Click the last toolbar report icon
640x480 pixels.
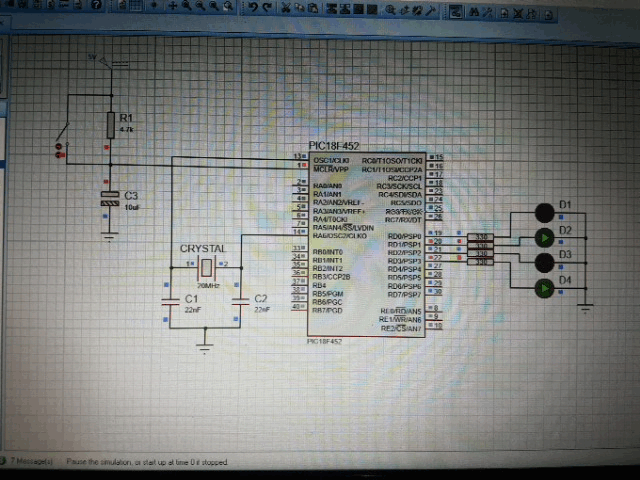pos(549,15)
